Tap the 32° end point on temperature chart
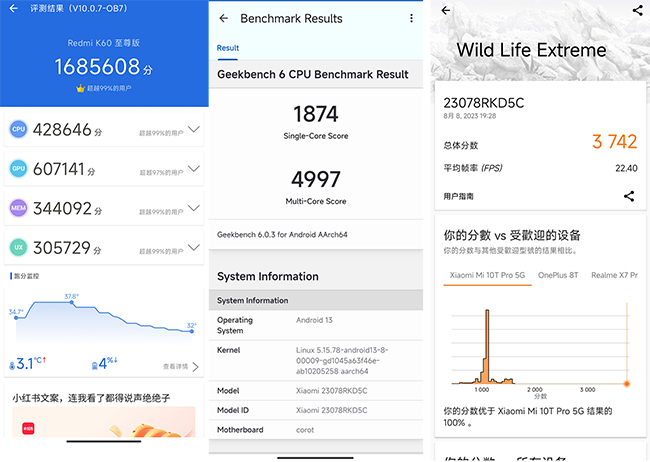650x462 pixels. coord(192,331)
